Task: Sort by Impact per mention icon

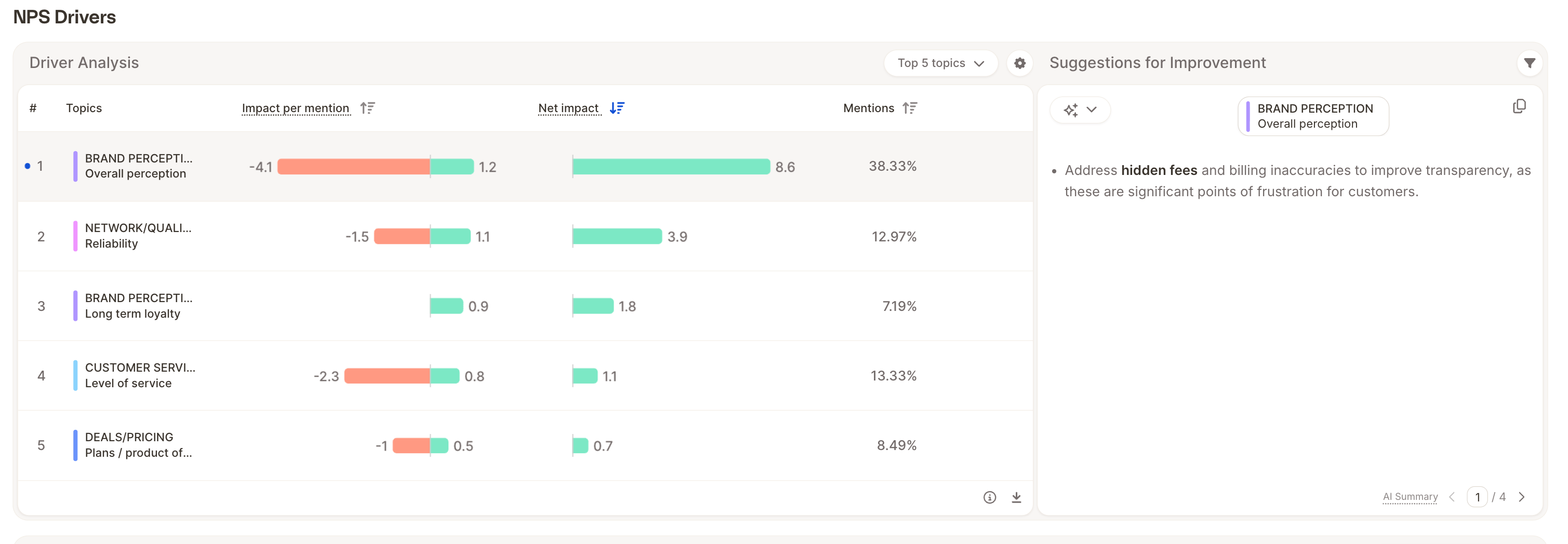Action: point(367,108)
